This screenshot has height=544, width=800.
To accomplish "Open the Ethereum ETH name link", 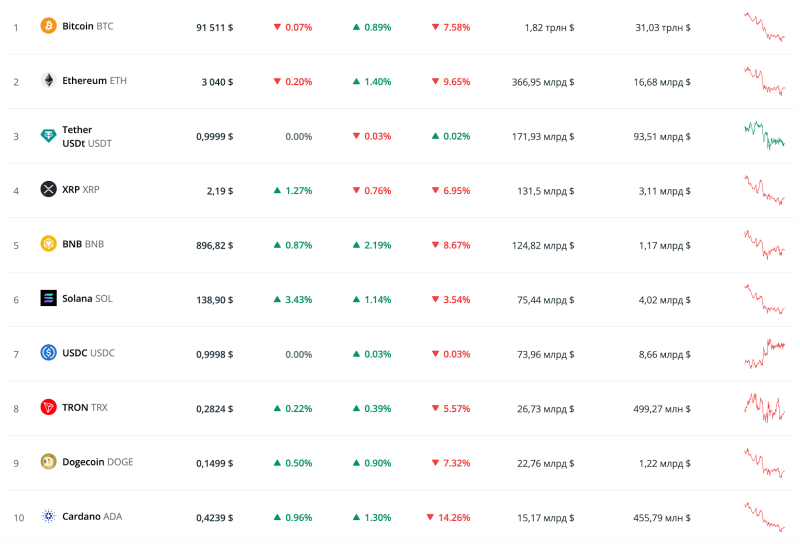I will [94, 81].
